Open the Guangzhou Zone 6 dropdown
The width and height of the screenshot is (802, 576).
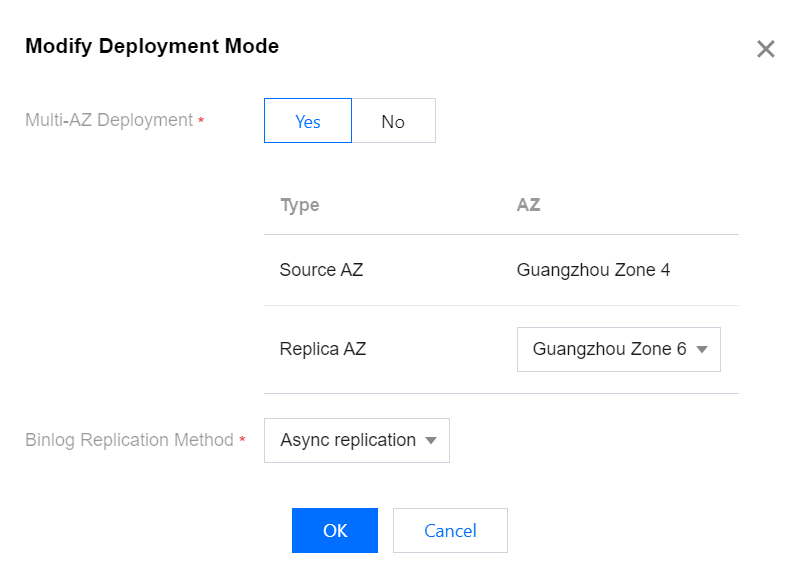click(610, 350)
